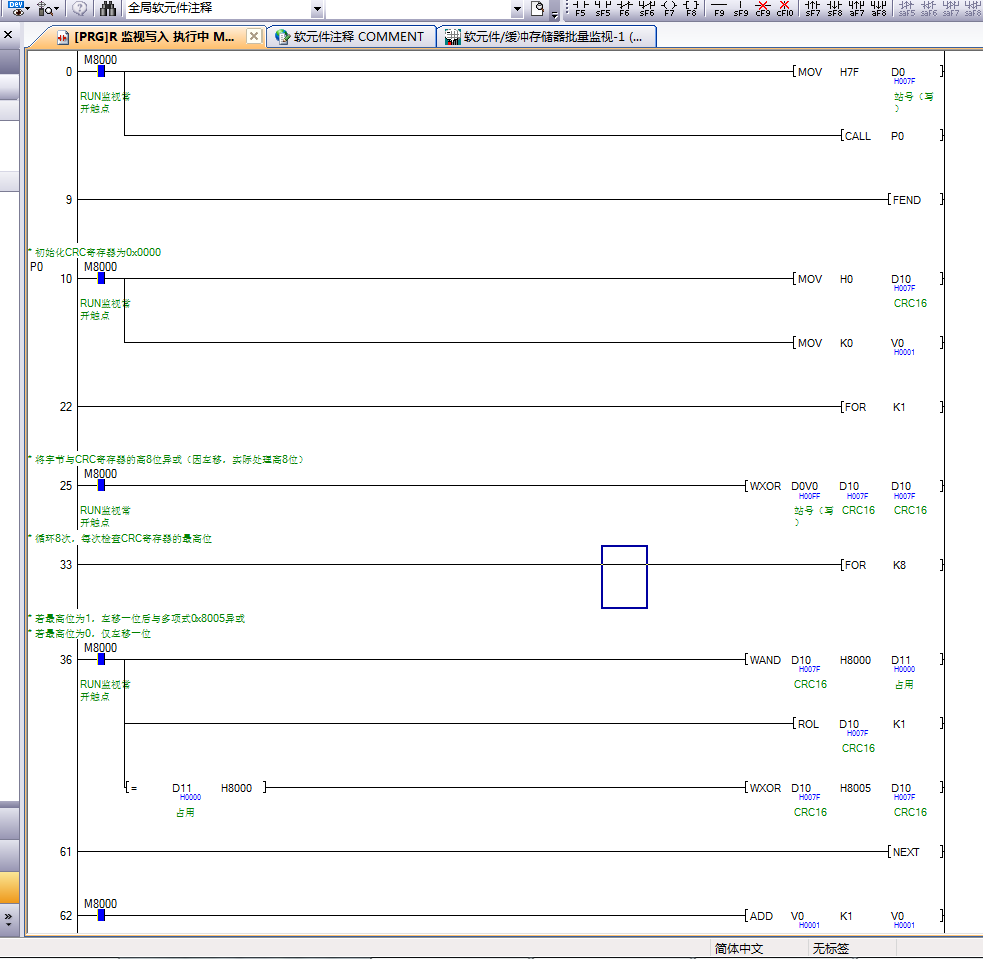Click the FEND instruction at step 9

[x=906, y=200]
